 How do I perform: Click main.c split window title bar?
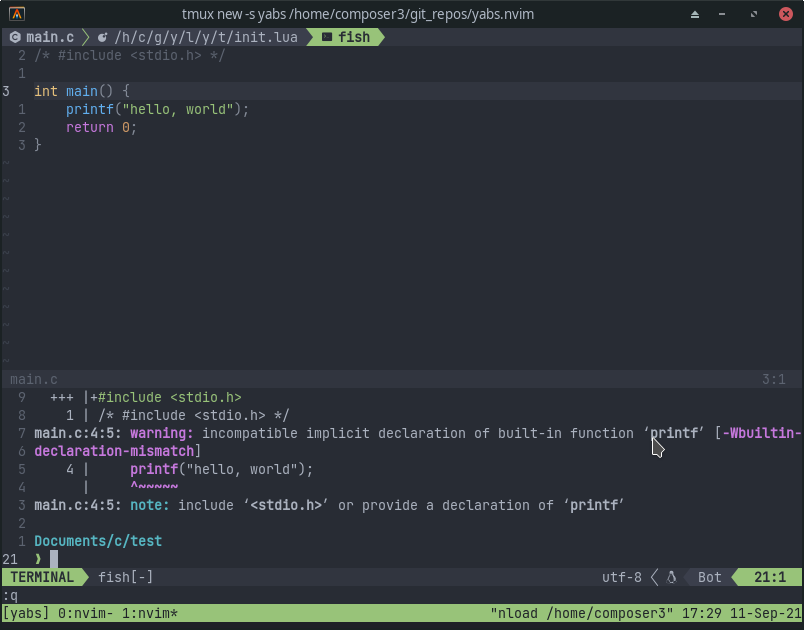tap(402, 379)
